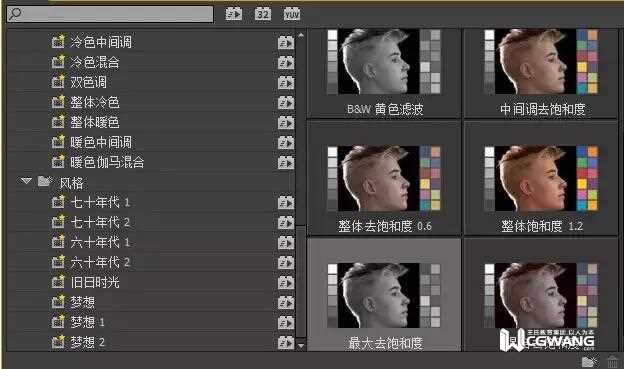Screen dimensions: 624x369
Task: Click the effects search field
Action: click(x=110, y=14)
